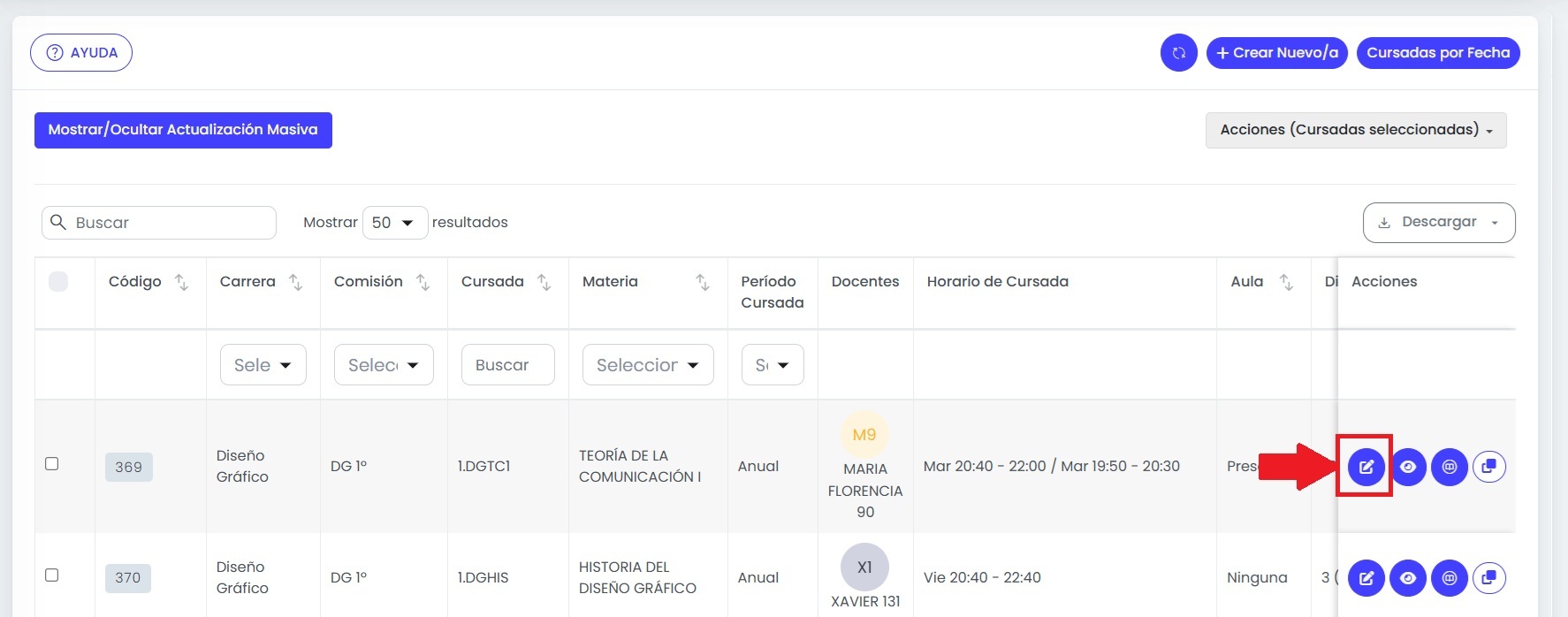Click the circular third action icon for row 369
Viewport: 1568px width, 617px height.
coord(1450,467)
